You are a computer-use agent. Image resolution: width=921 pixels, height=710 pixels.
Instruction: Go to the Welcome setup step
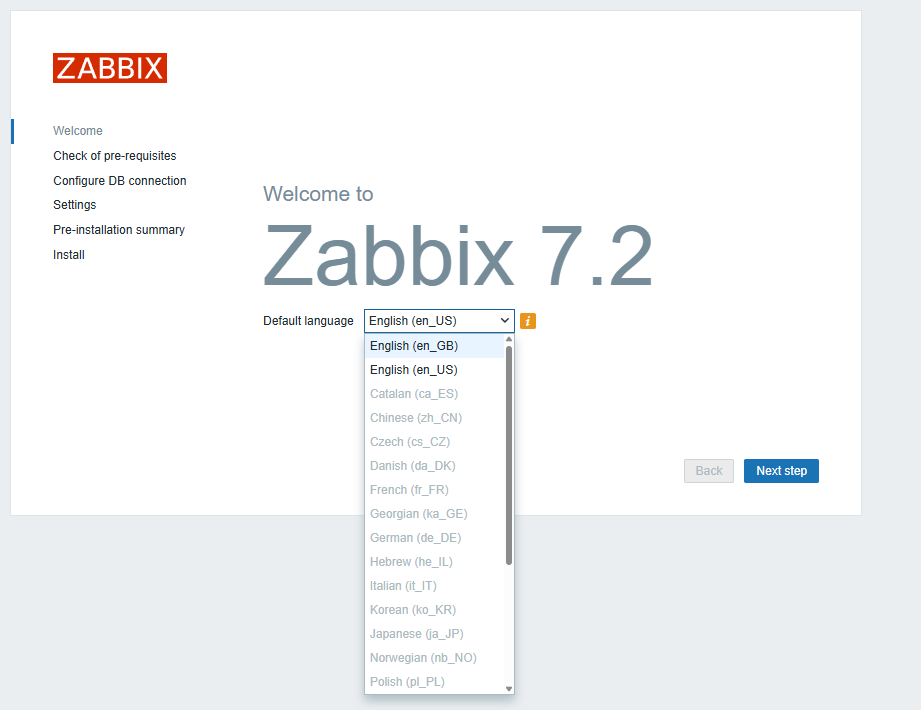(x=78, y=131)
